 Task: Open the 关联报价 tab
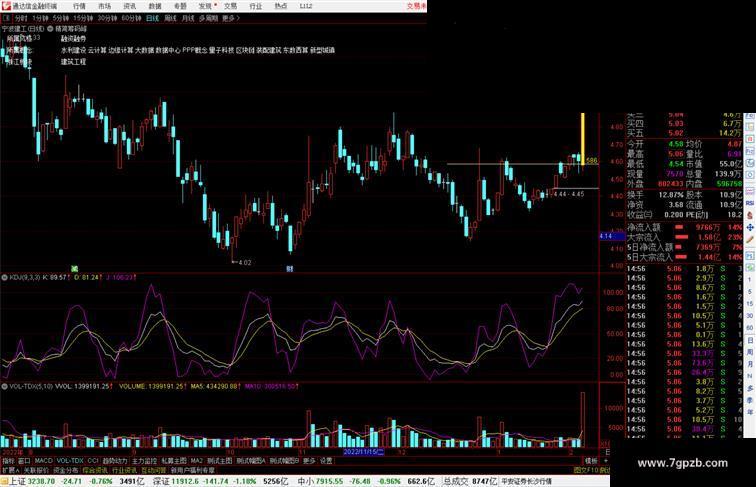click(x=36, y=470)
